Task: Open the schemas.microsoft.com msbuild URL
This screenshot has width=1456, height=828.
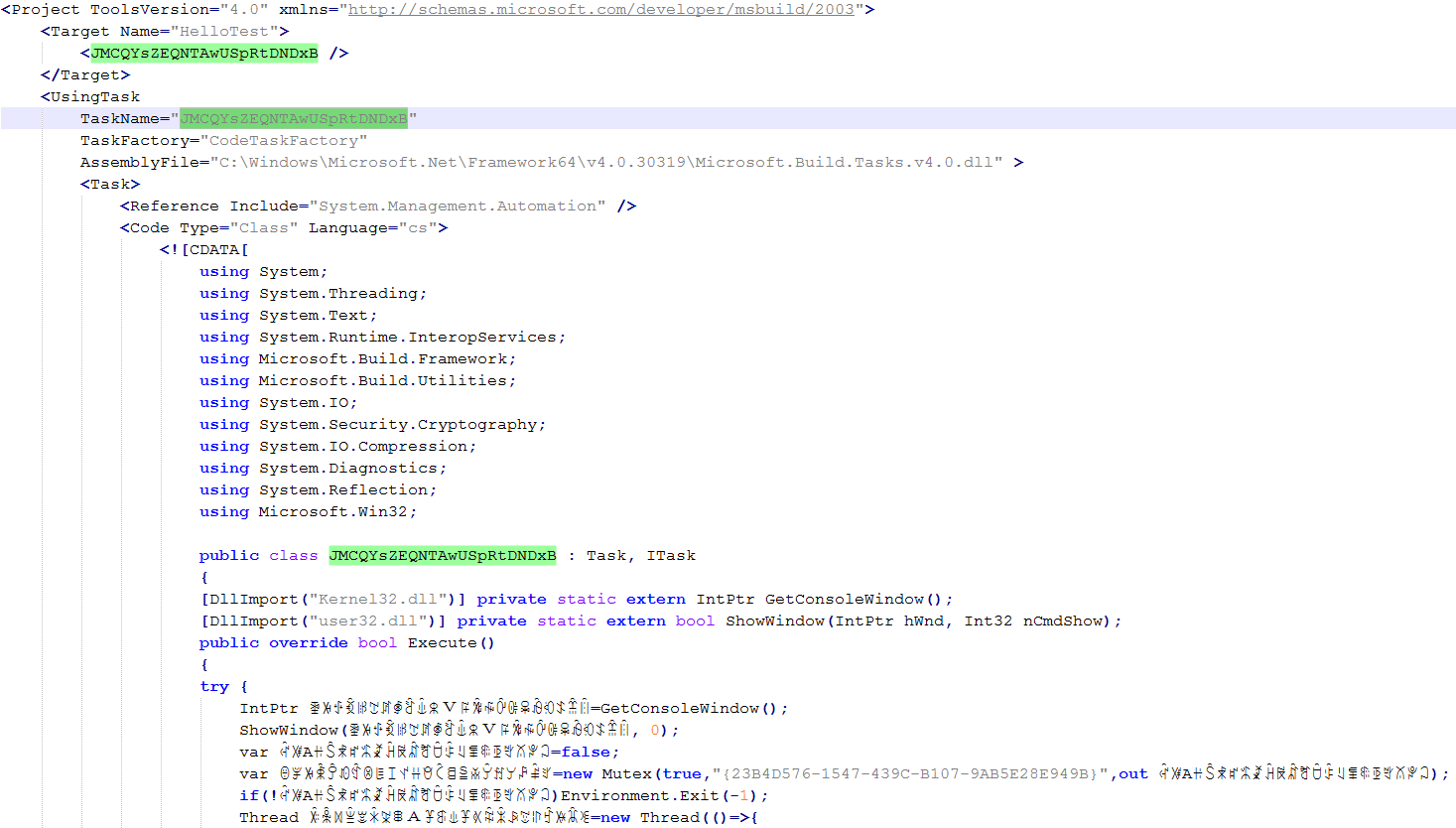Action: [601, 9]
